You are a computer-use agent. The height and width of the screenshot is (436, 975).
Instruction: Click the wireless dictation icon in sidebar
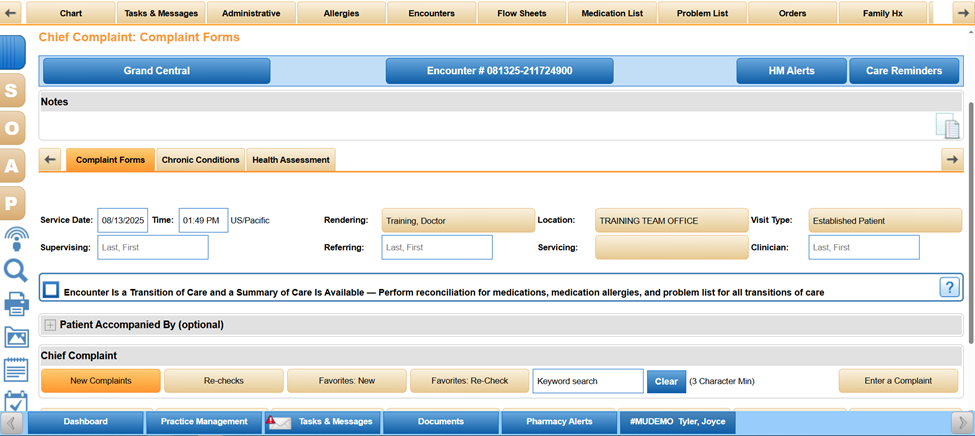pos(15,238)
